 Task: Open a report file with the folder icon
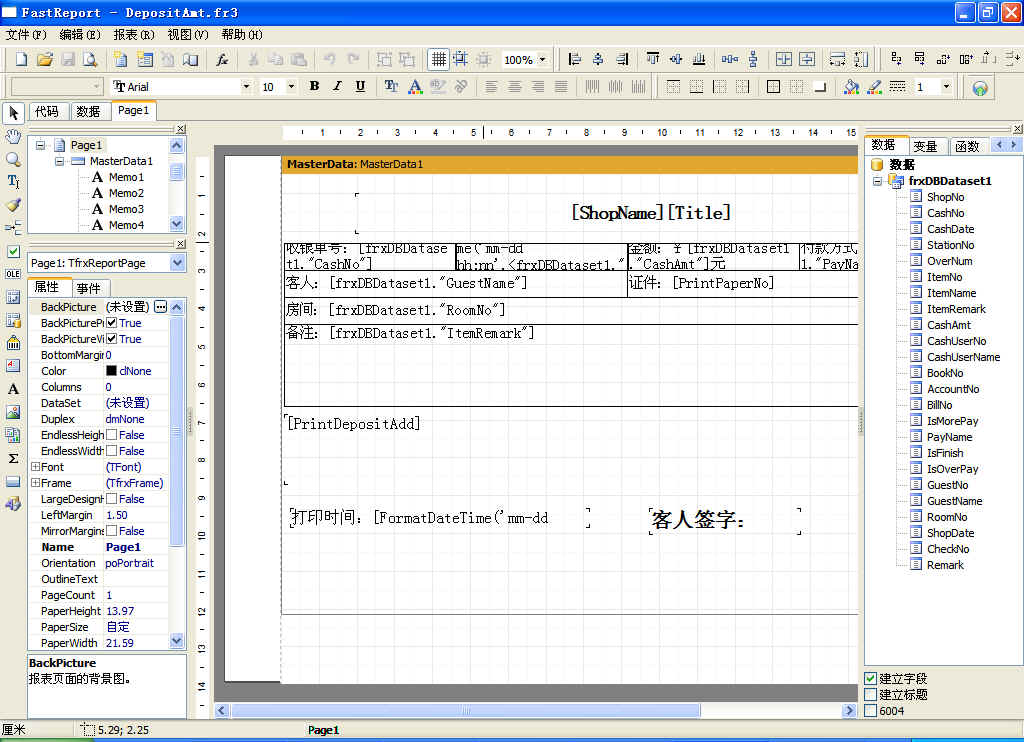tap(44, 59)
